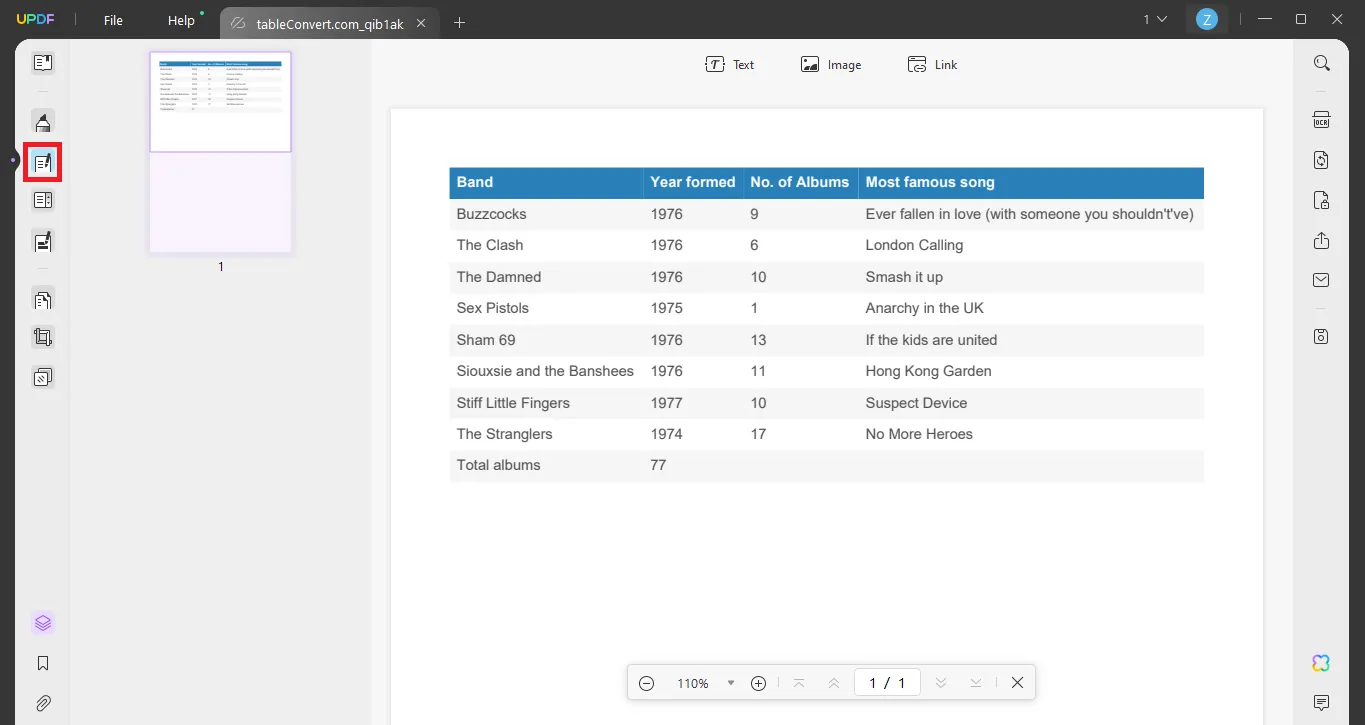Open the zoom level dropdown
Image resolution: width=1365 pixels, height=725 pixels.
[731, 682]
